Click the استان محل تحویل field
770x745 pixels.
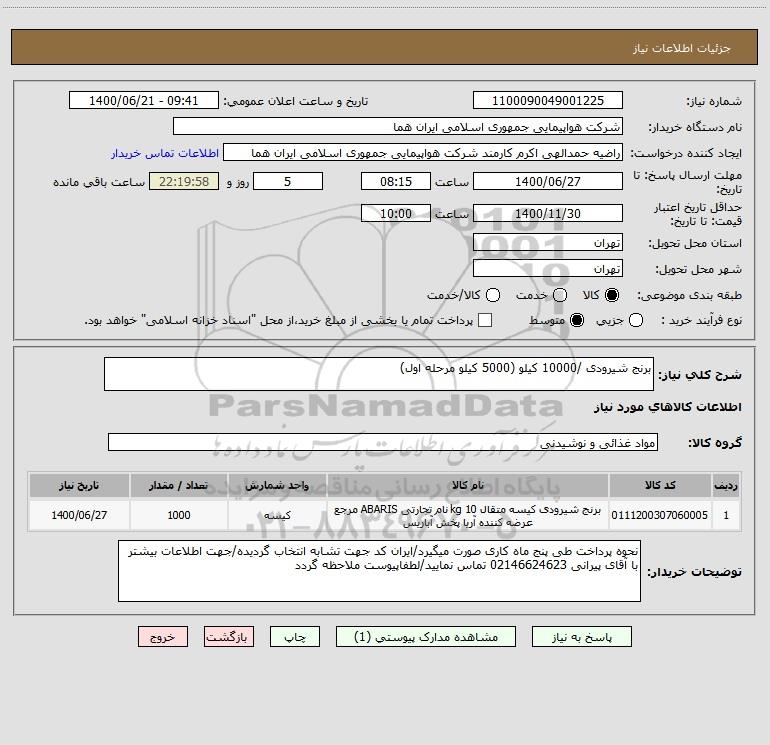coord(548,243)
